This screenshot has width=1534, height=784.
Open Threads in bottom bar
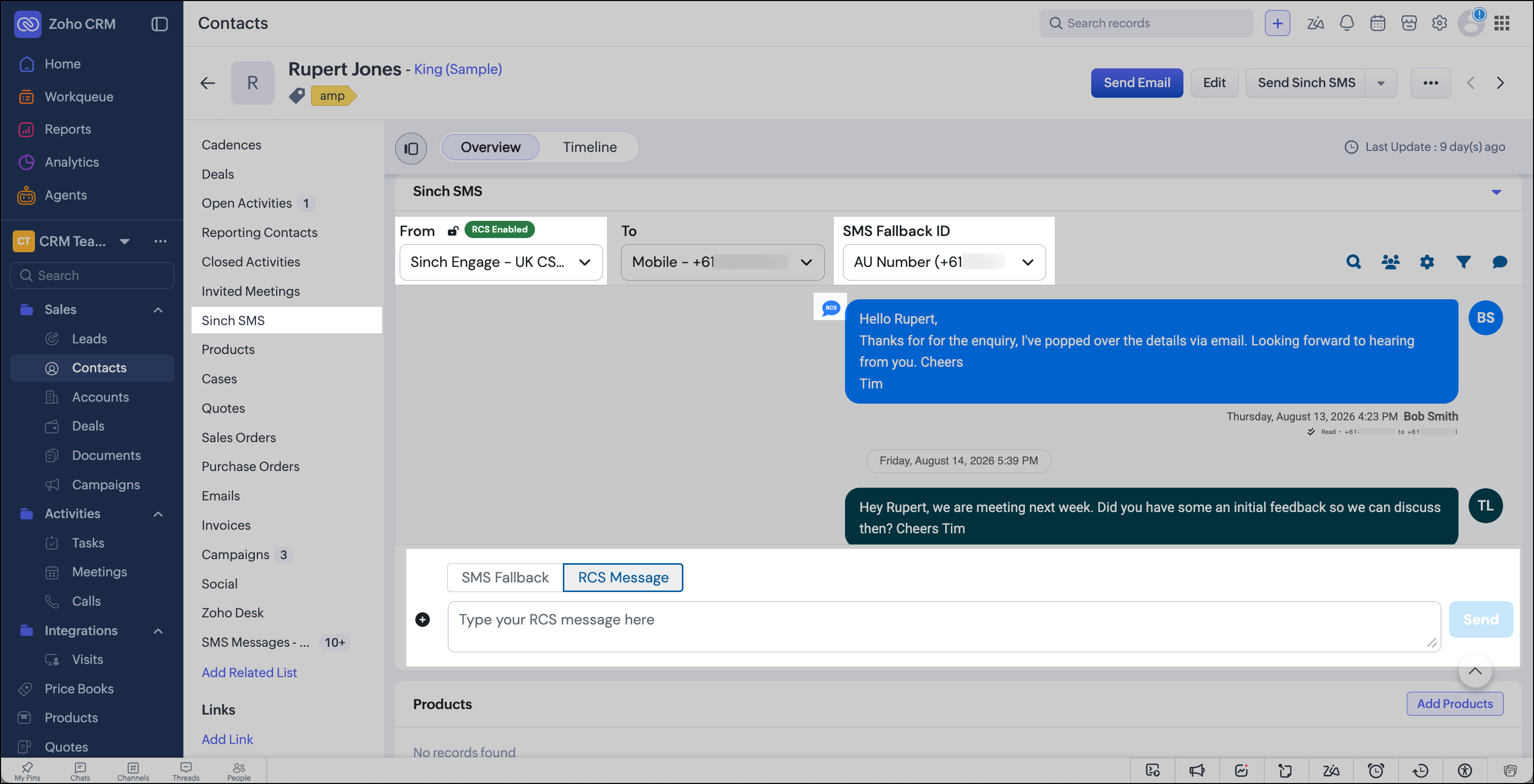tap(186, 771)
